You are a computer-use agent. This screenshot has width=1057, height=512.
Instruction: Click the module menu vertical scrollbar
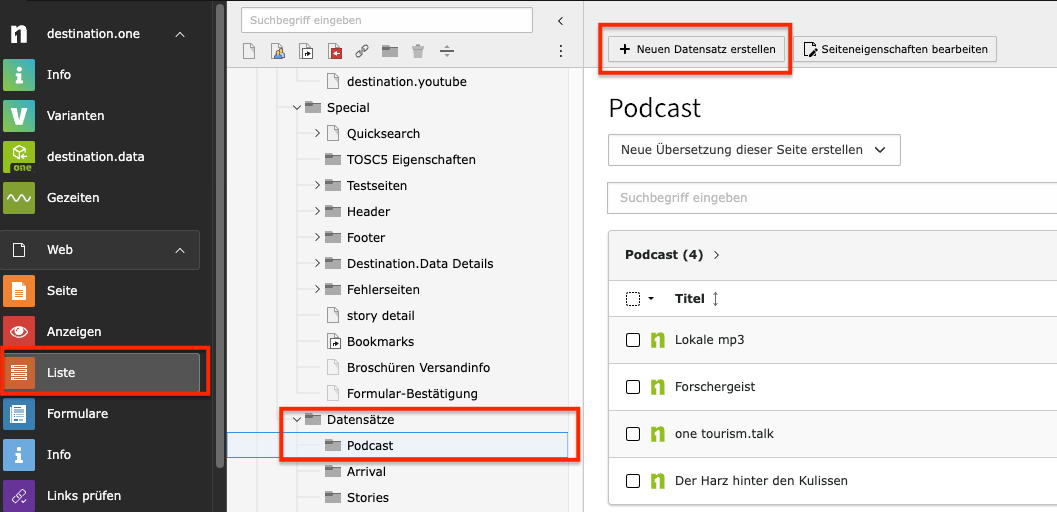[x=219, y=236]
